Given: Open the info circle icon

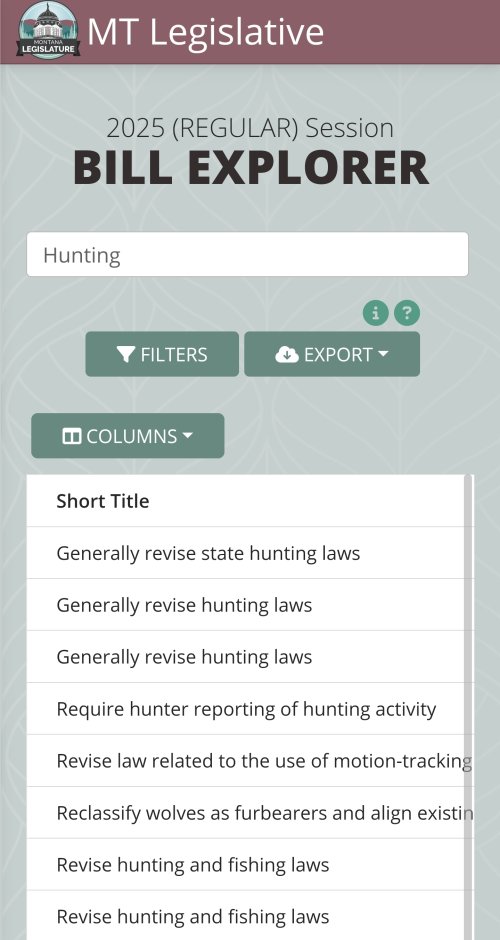Looking at the screenshot, I should tap(376, 313).
